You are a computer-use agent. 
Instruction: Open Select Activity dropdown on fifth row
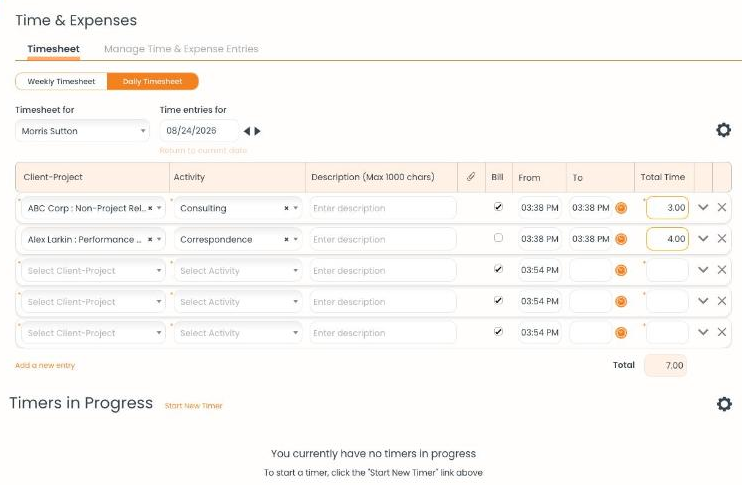point(238,333)
